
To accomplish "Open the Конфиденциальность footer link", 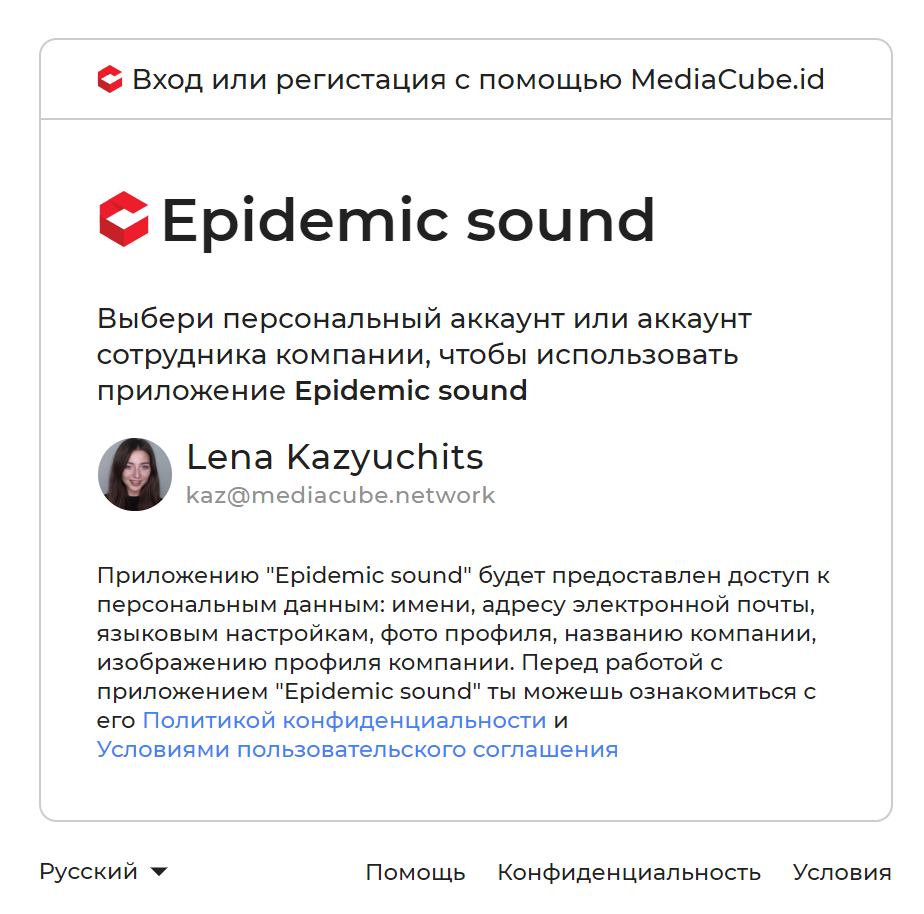I will 629,872.
